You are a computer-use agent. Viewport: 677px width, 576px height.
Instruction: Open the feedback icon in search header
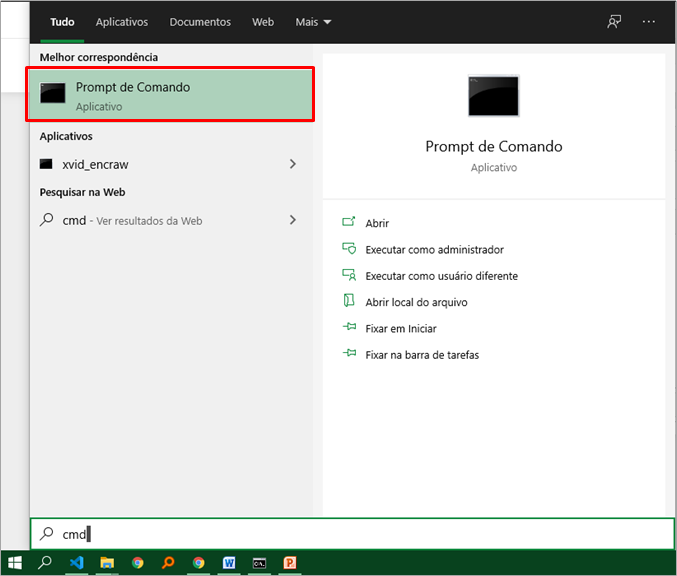pyautogui.click(x=614, y=21)
